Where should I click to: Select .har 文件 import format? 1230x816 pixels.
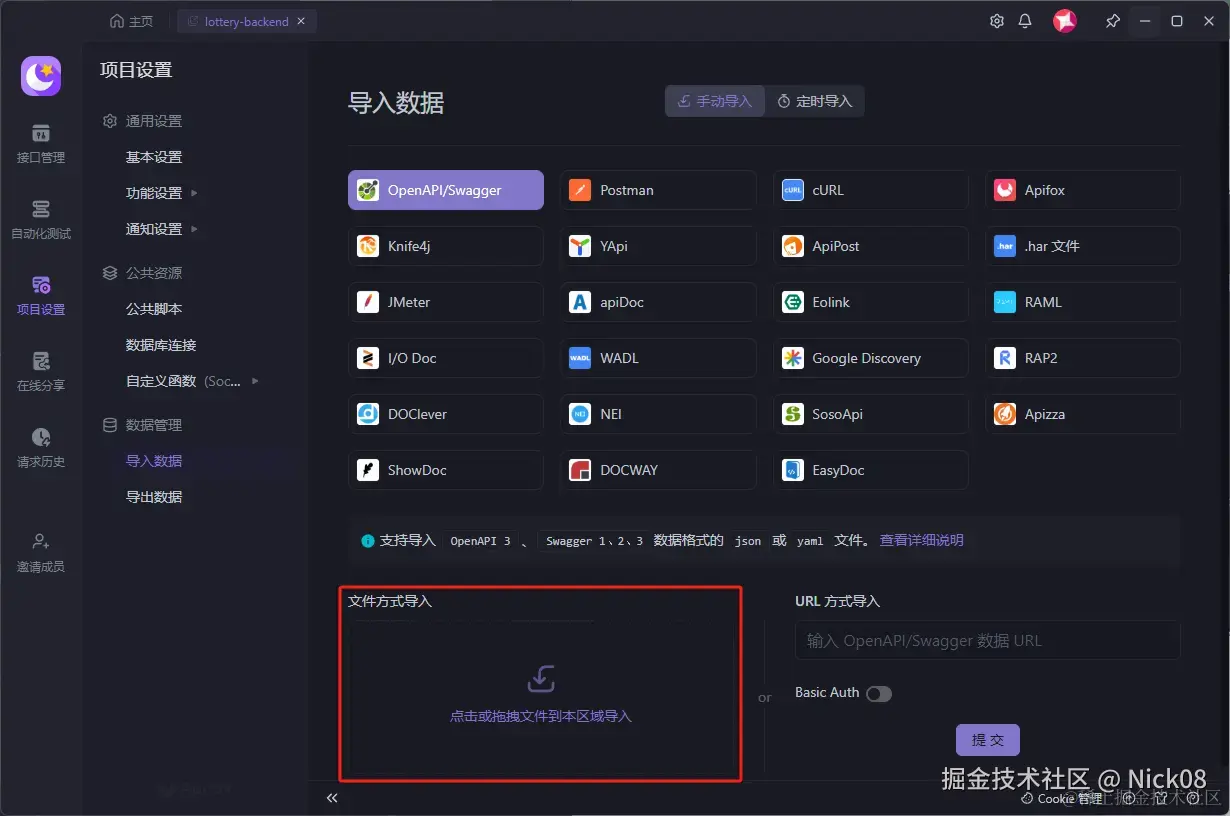point(1083,246)
